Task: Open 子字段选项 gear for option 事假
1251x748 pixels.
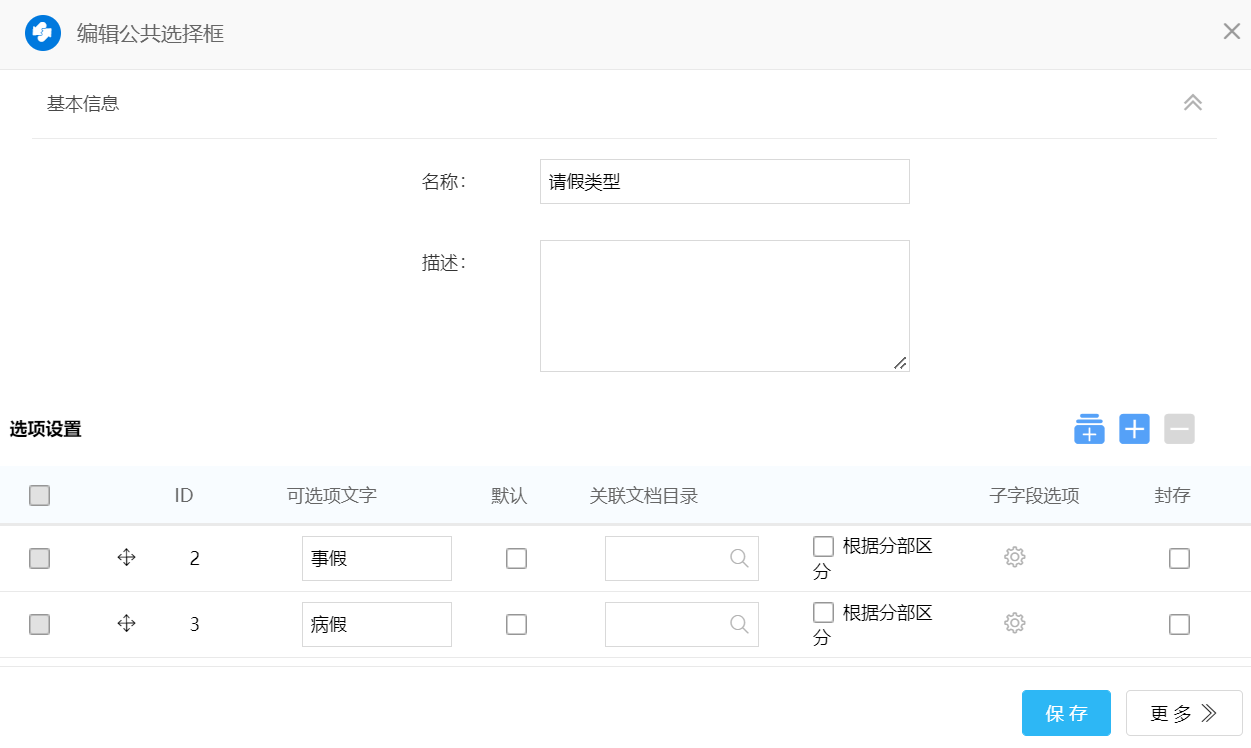Action: coord(1014,557)
